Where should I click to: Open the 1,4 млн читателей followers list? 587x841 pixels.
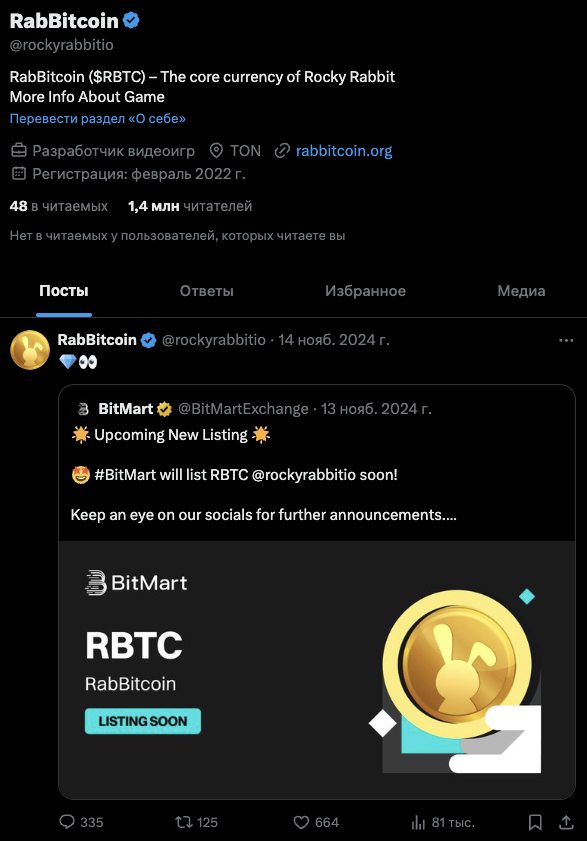click(190, 206)
